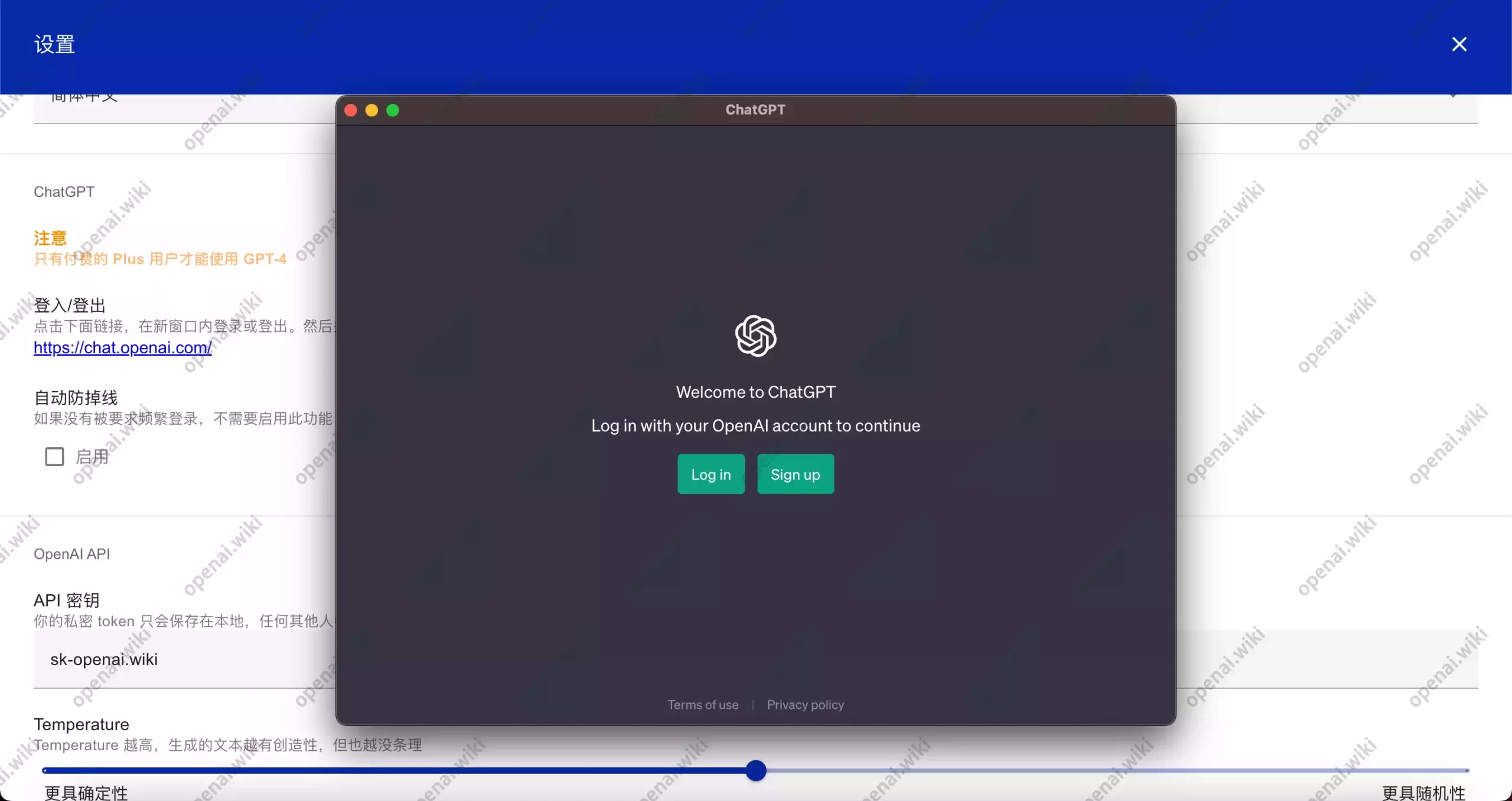Viewport: 1512px width, 801px height.
Task: Maximize the ChatGPT window with green button
Action: click(x=393, y=110)
